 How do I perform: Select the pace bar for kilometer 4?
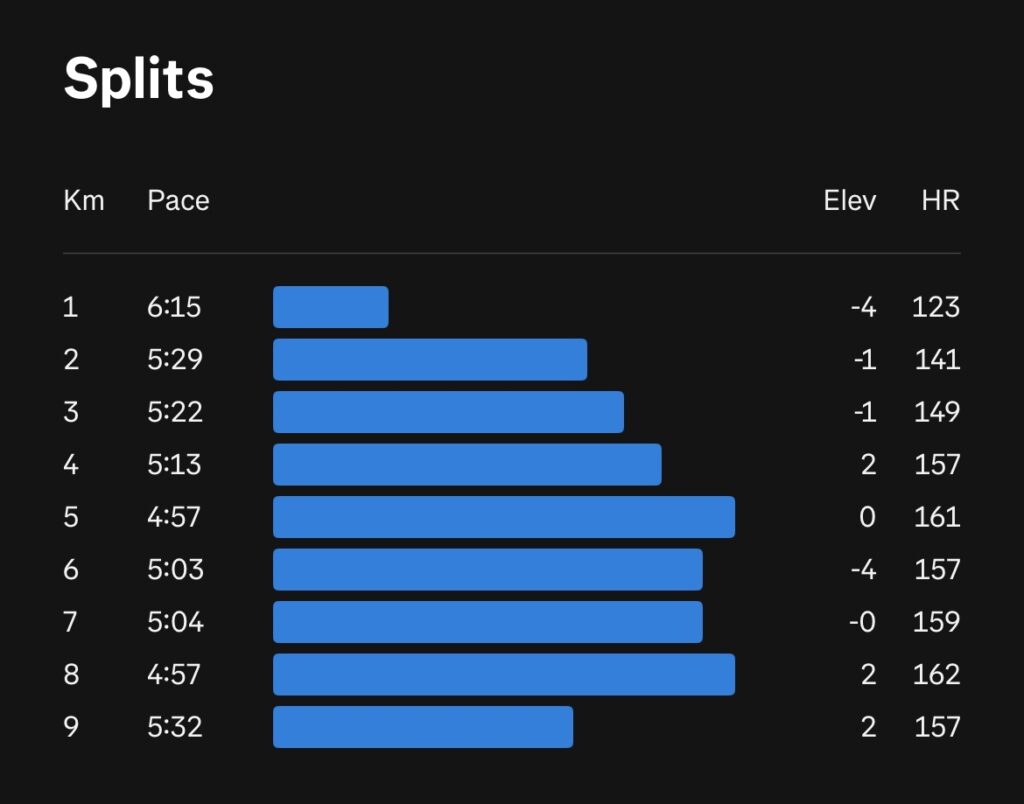467,464
